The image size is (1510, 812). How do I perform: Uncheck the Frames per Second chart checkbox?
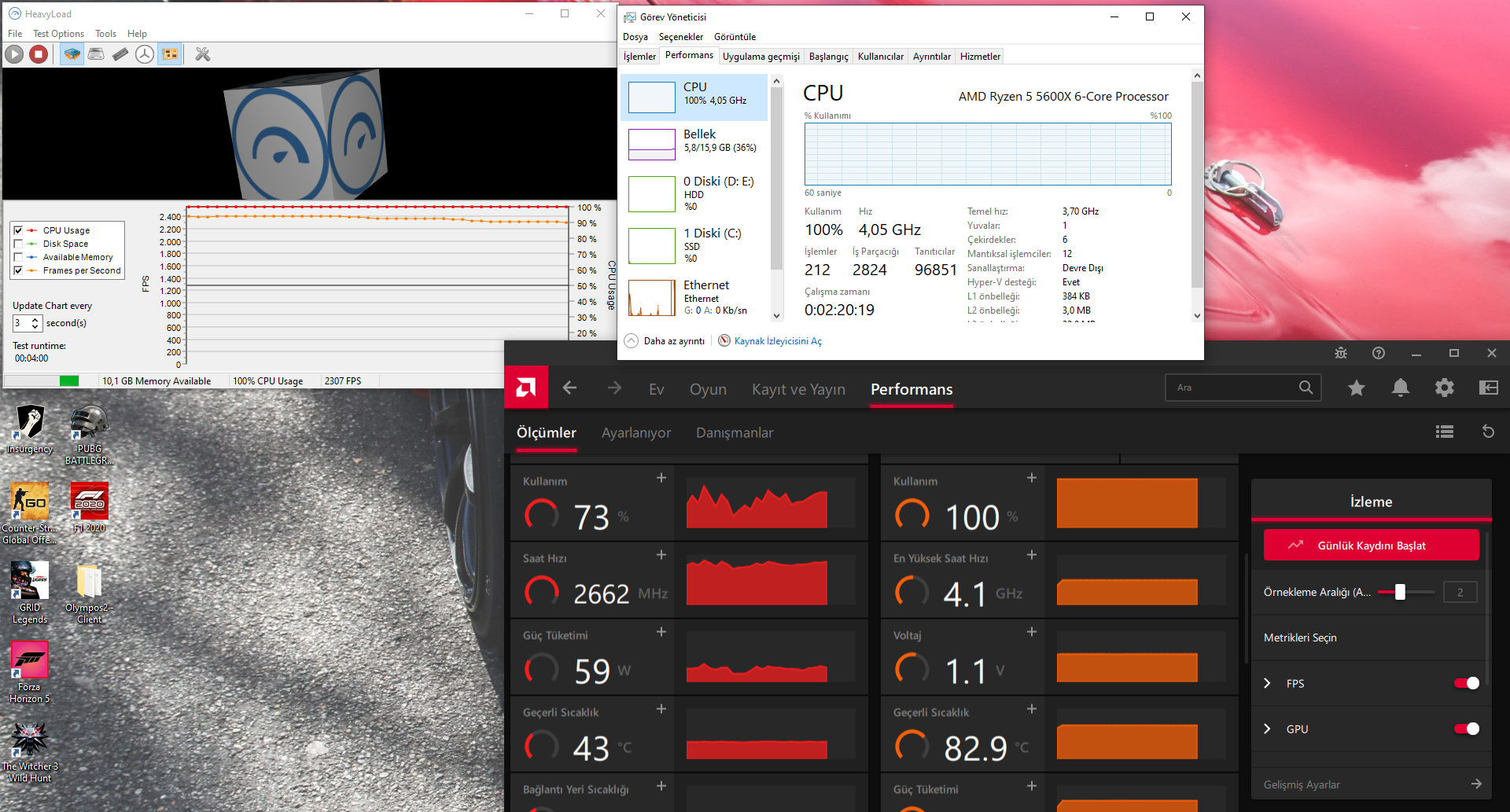(x=18, y=270)
